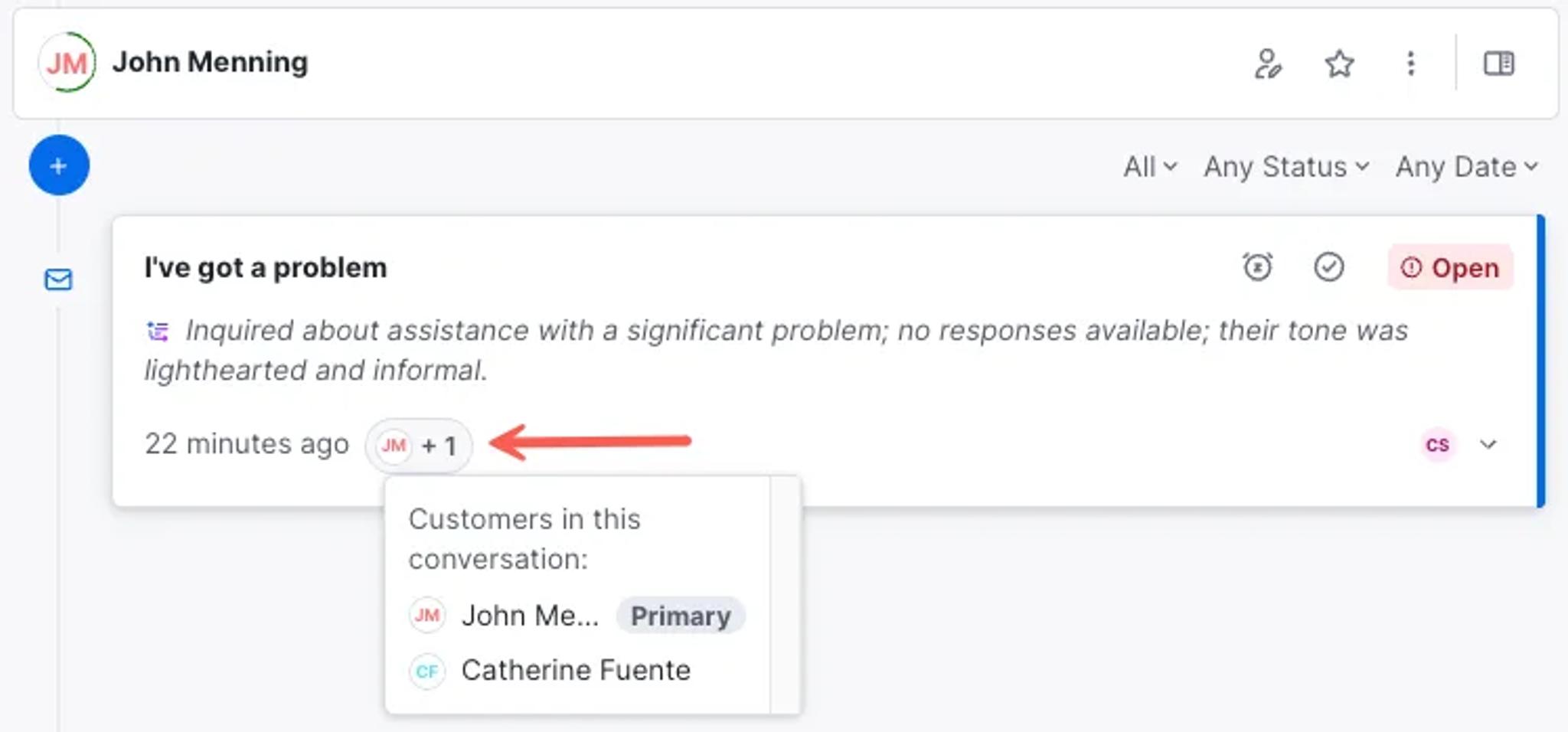The width and height of the screenshot is (1568, 732).
Task: Click the conversation summary text
Action: coord(776,351)
